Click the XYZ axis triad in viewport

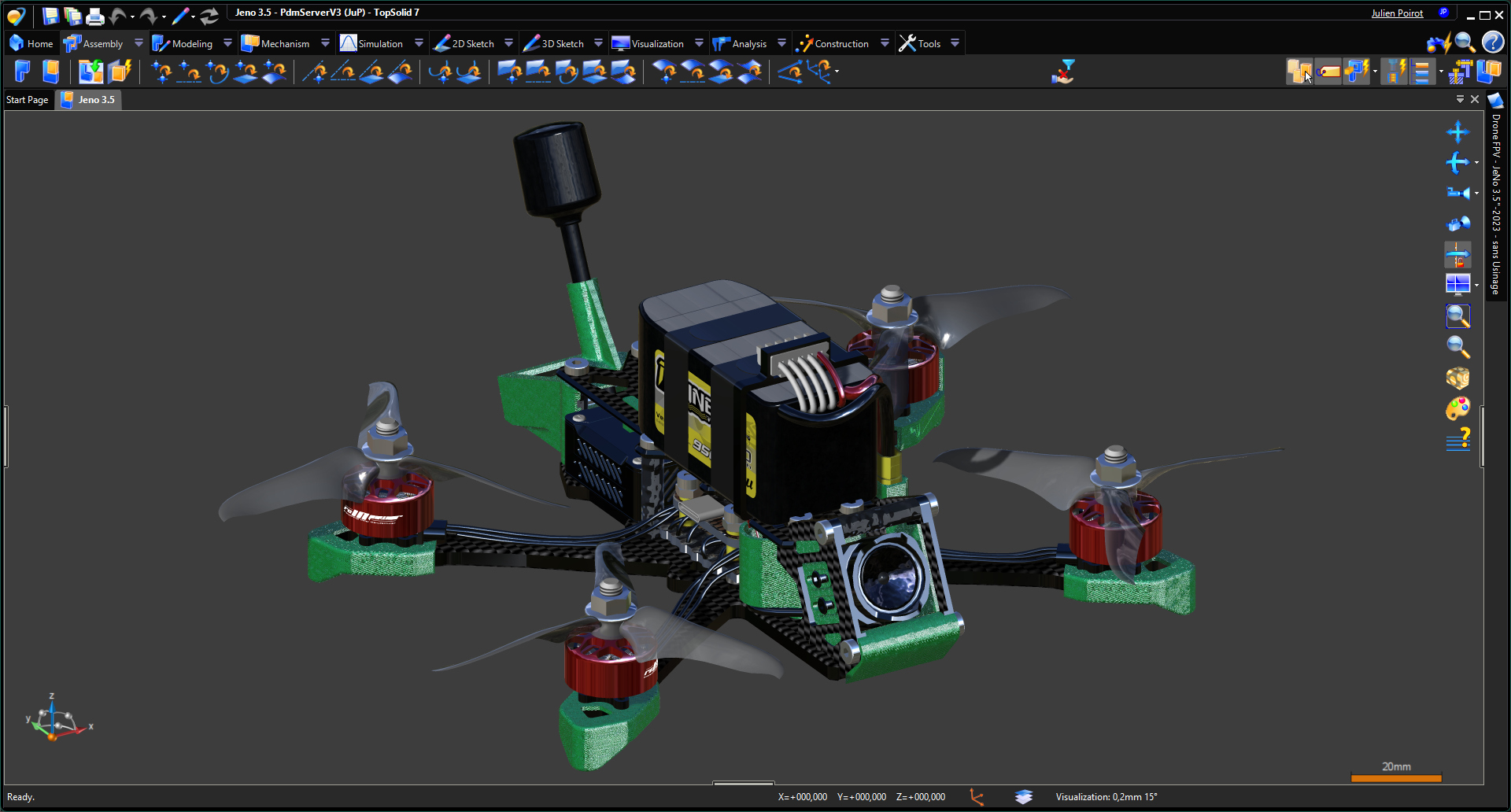(59, 717)
